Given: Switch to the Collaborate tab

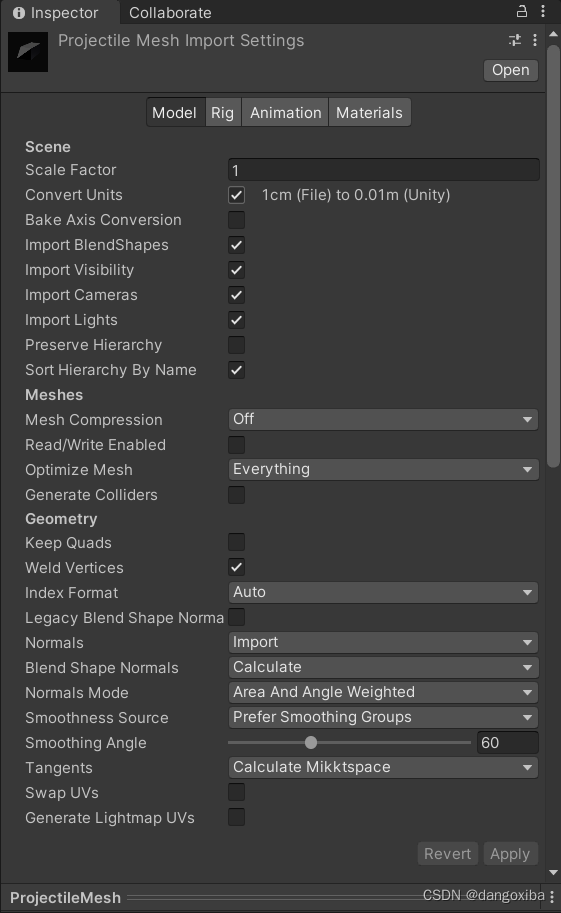Looking at the screenshot, I should tap(170, 13).
